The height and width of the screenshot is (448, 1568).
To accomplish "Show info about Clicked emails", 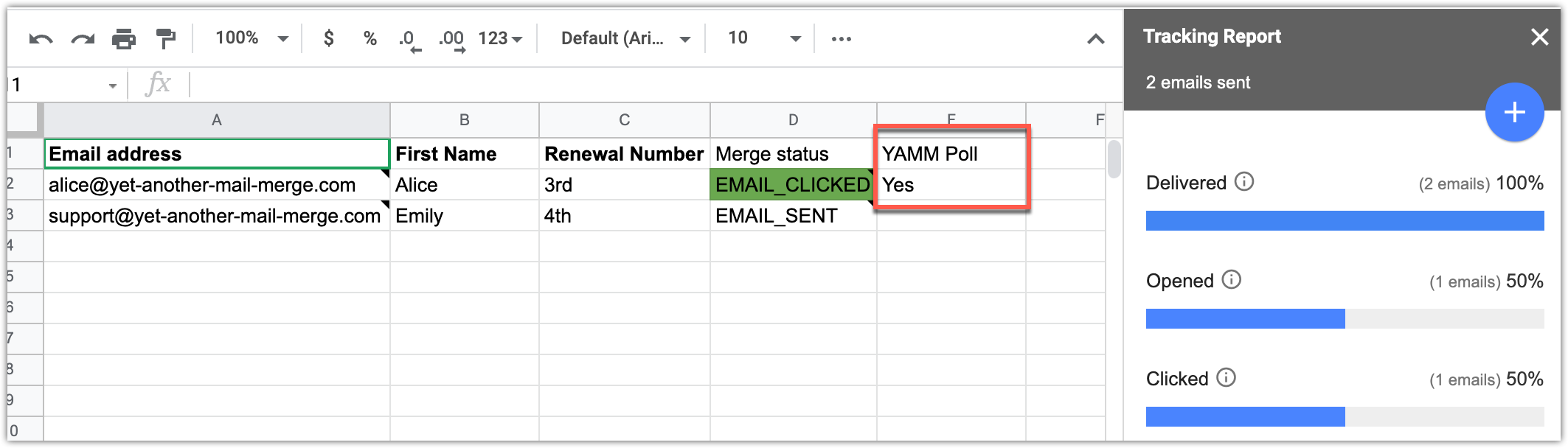I will 1226,378.
